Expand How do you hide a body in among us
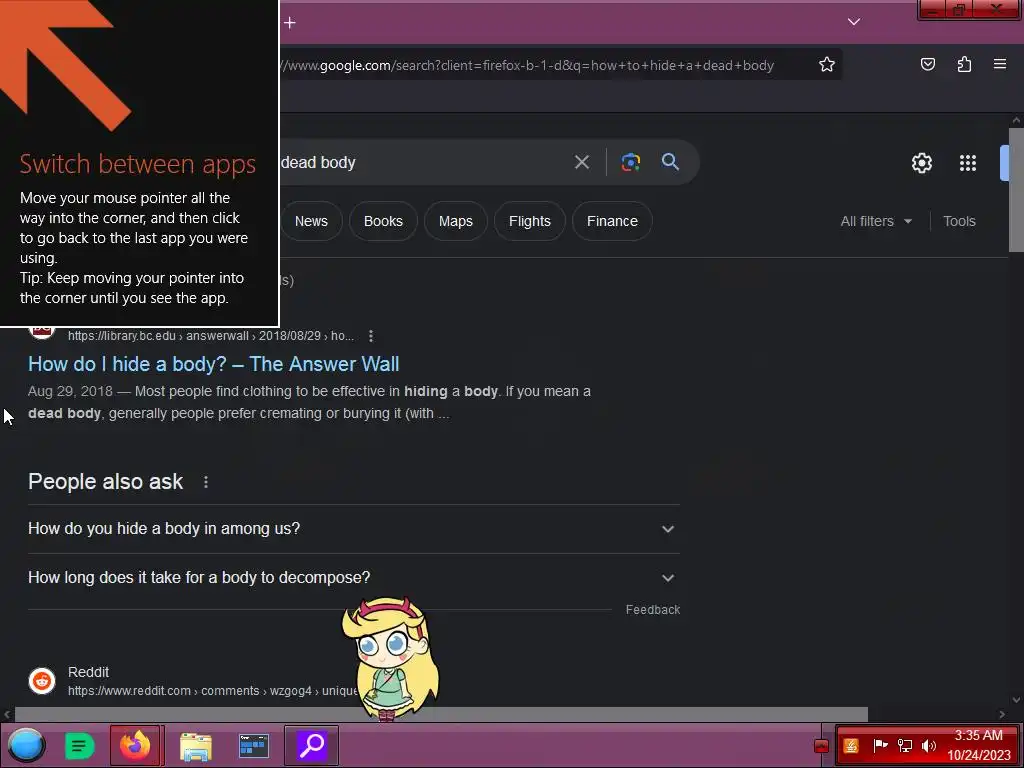Screen dimensions: 1024x768 coord(353,528)
